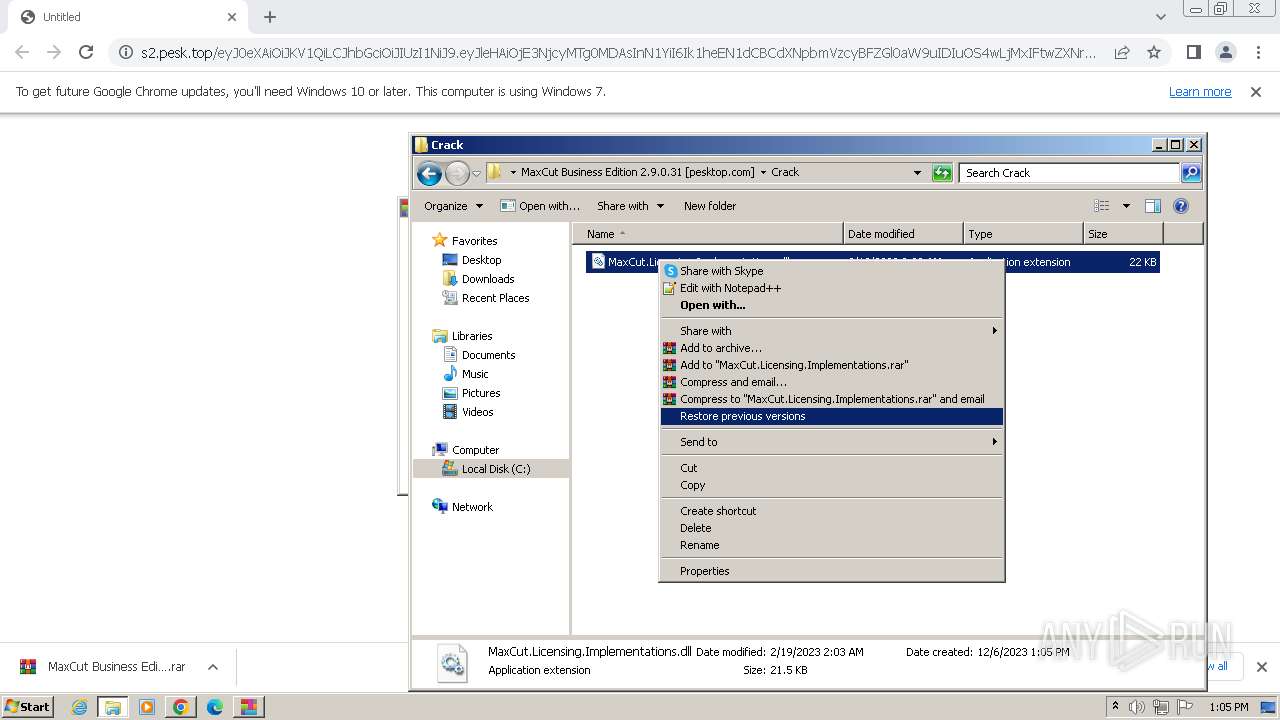Reload the Chrome page

click(86, 52)
